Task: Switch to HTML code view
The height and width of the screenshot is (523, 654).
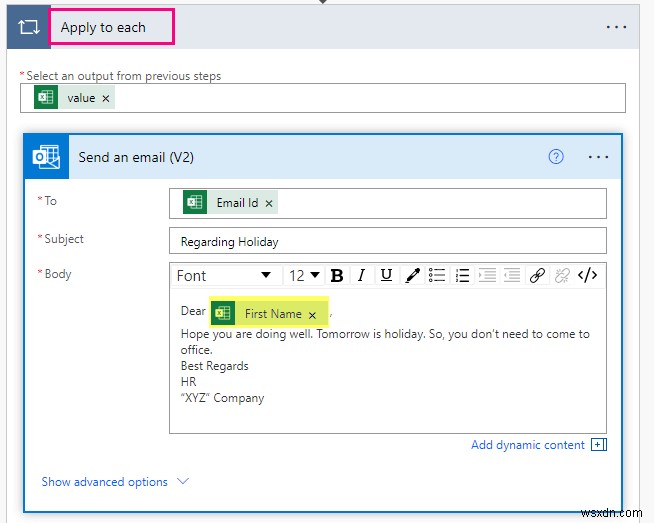Action: [587, 276]
